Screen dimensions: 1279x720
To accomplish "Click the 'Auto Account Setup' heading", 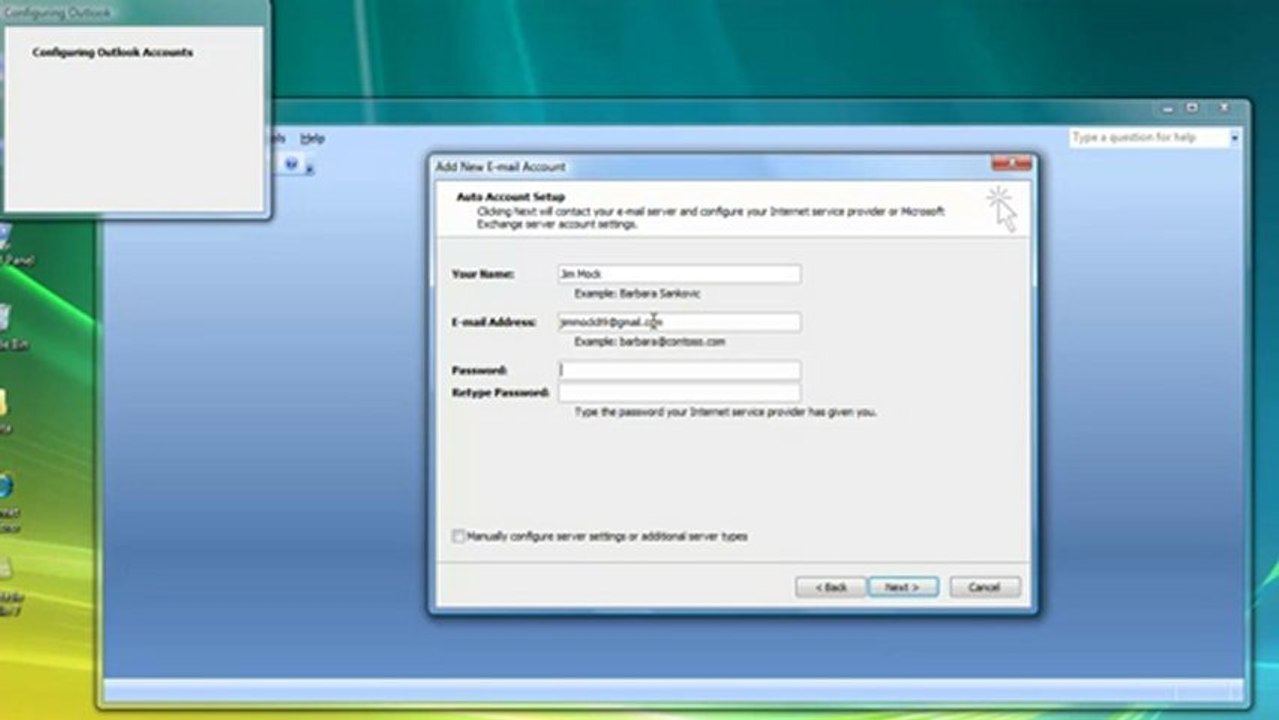I will coord(510,197).
